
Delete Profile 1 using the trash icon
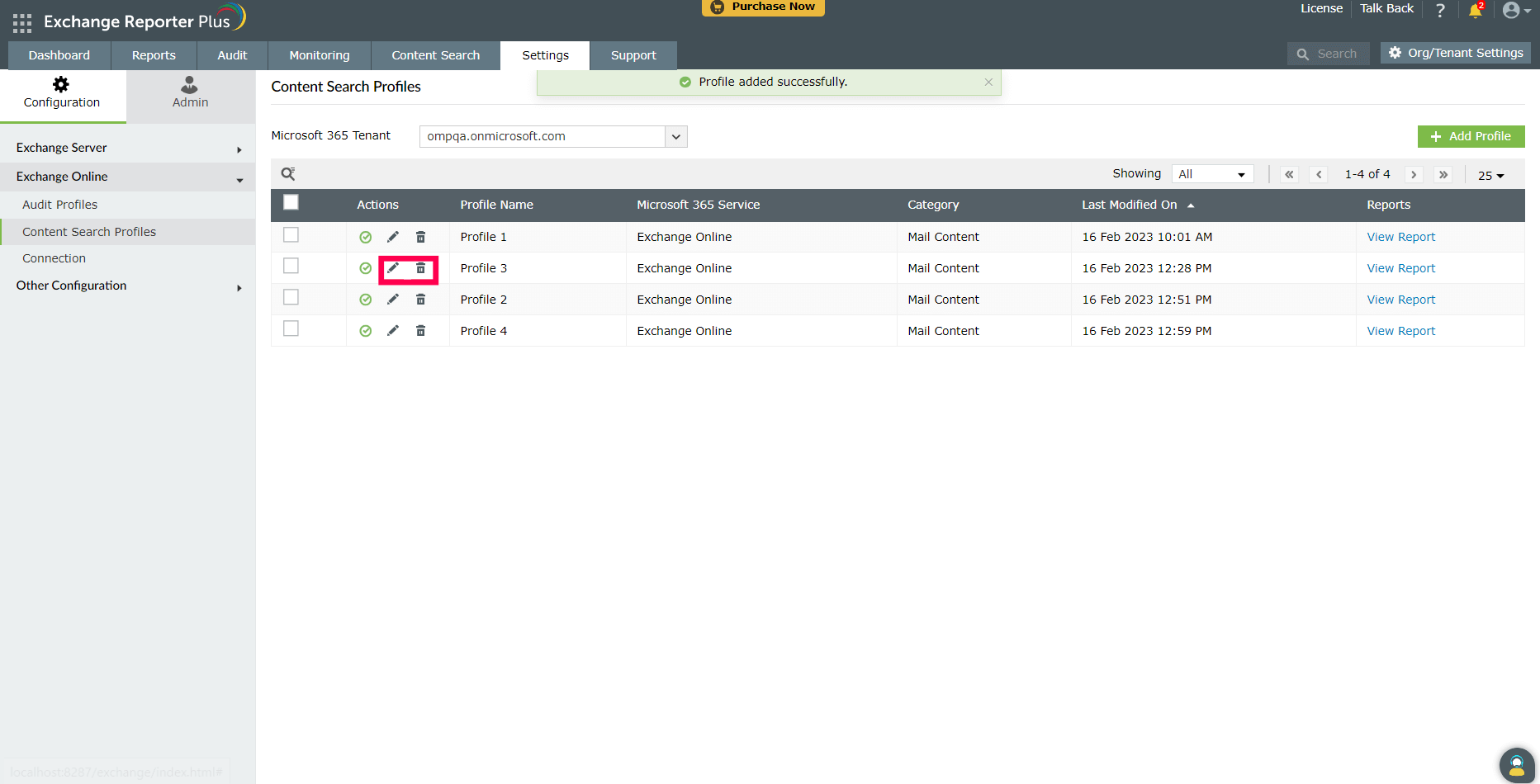point(420,237)
